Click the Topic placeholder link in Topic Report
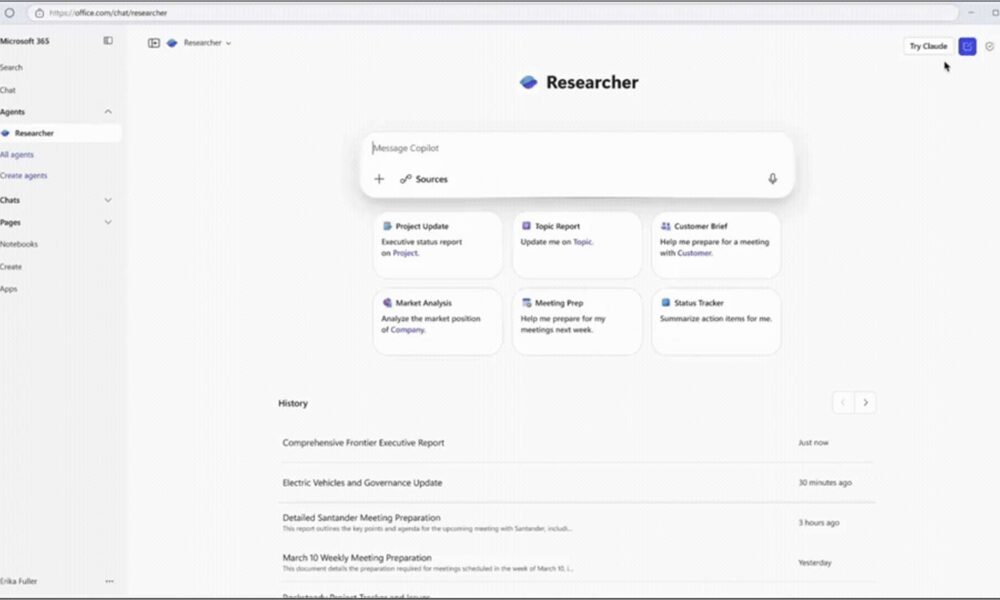The height and width of the screenshot is (600, 1000). coord(582,242)
